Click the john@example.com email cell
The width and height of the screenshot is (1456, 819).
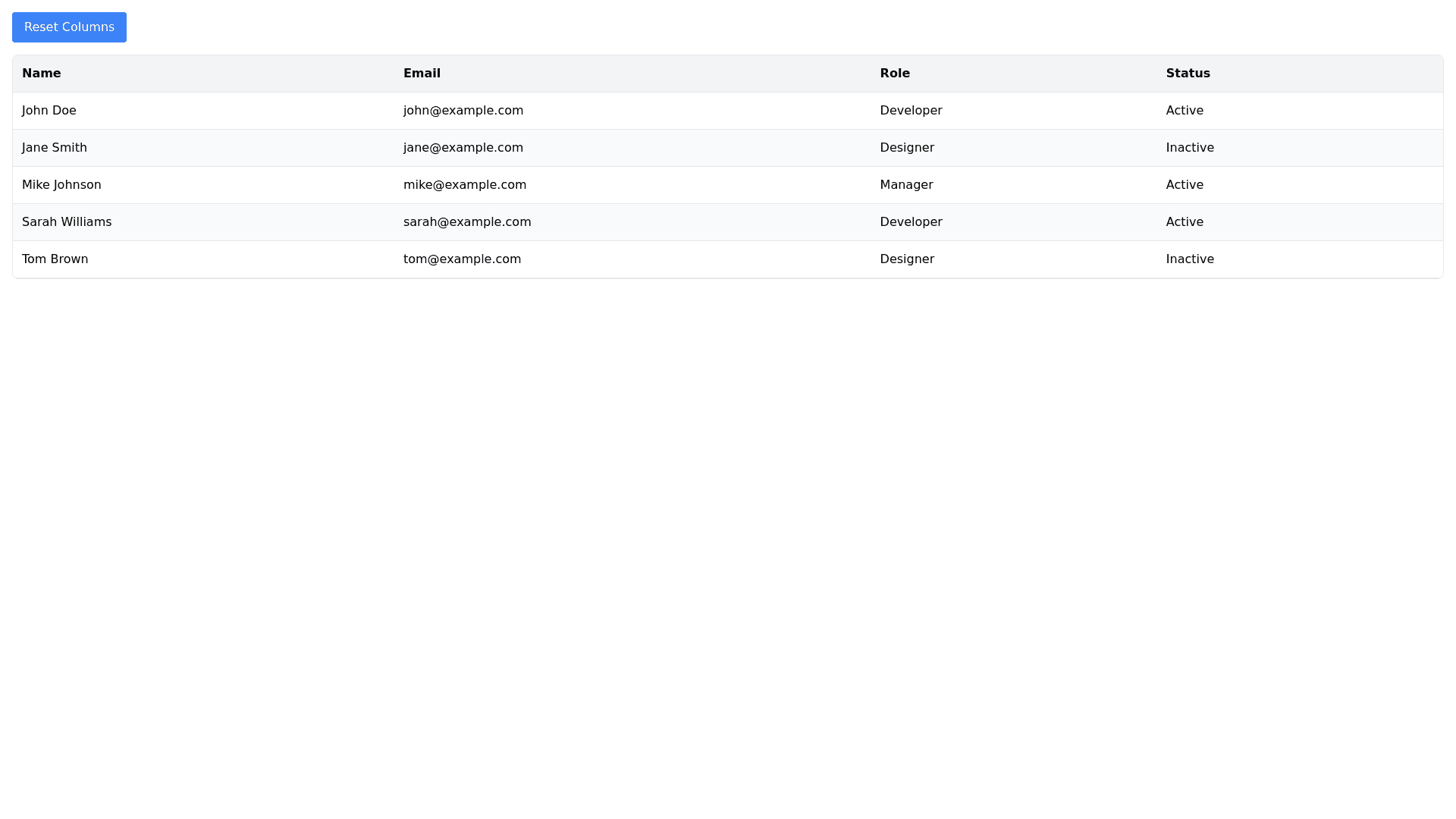point(463,111)
